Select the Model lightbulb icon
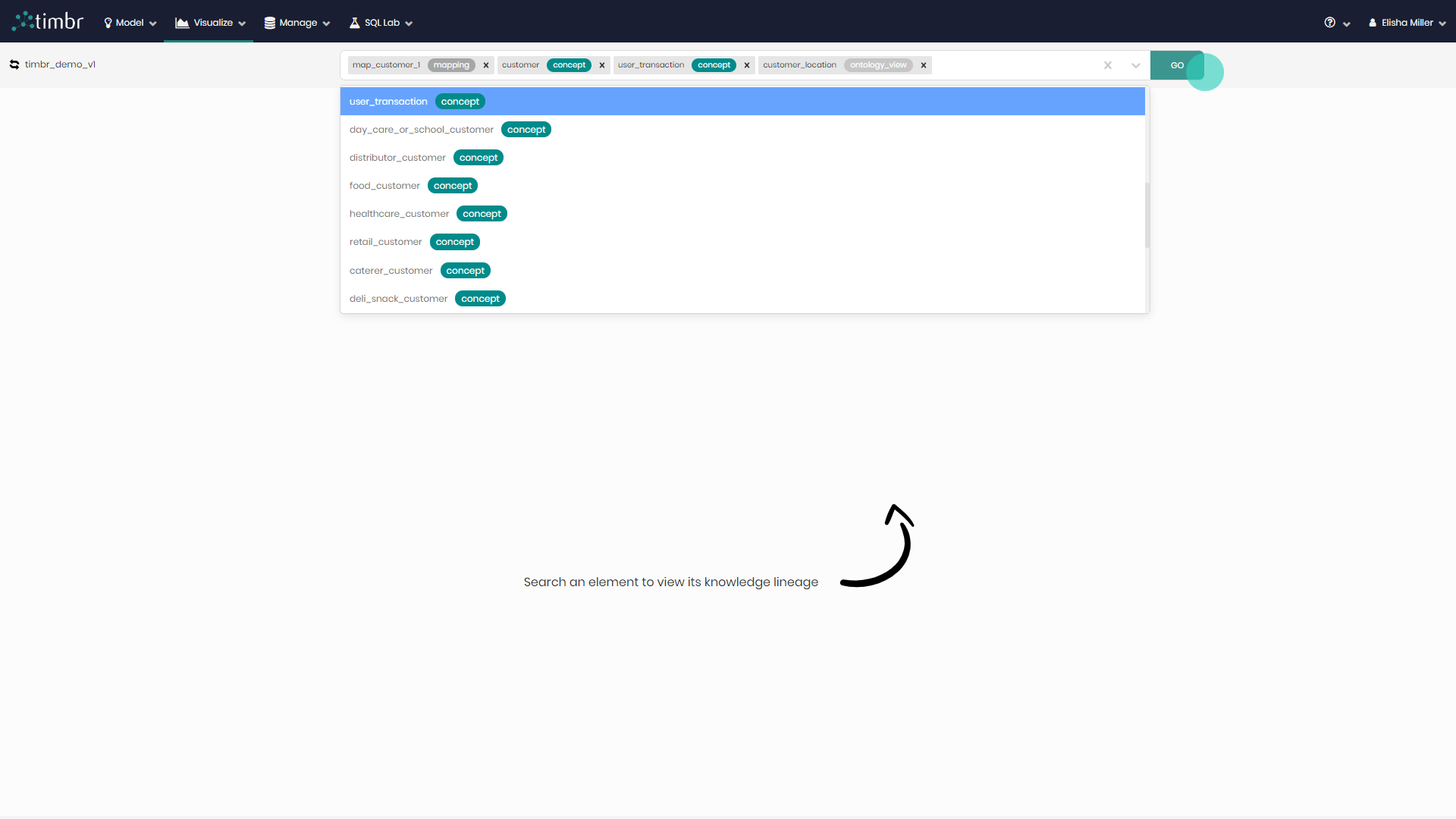This screenshot has width=1456, height=819. [x=108, y=23]
